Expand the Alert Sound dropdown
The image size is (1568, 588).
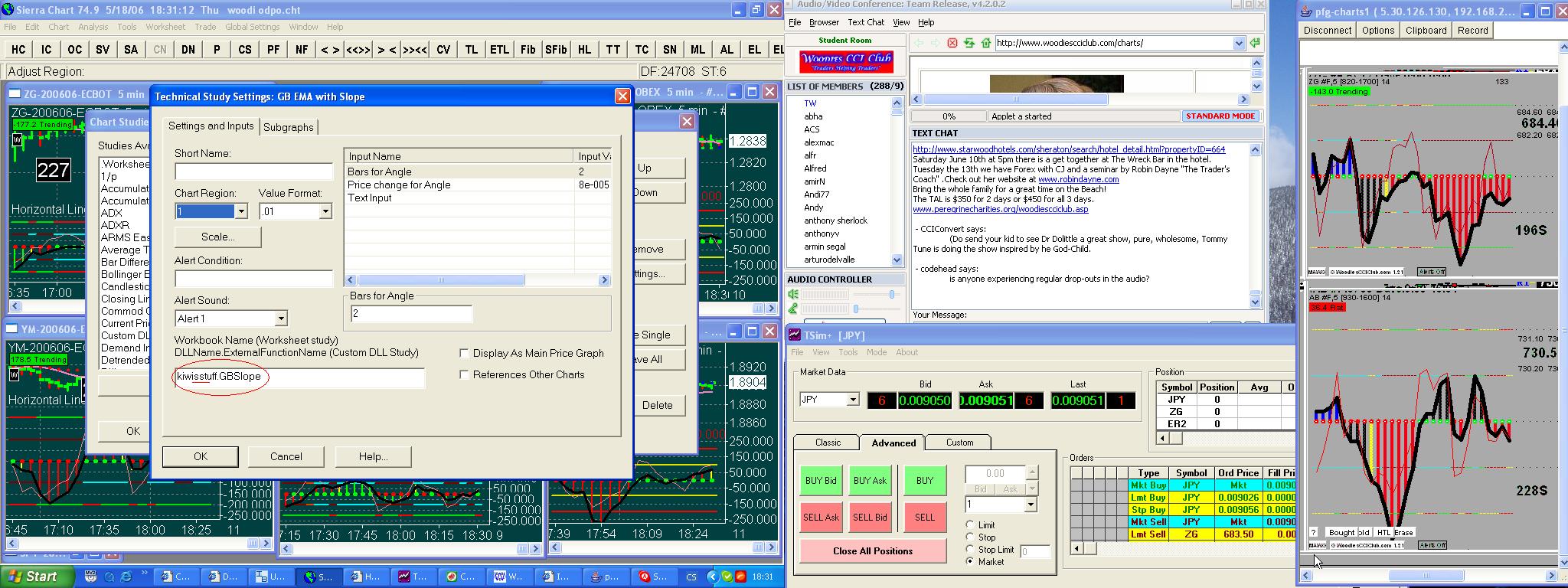[x=281, y=318]
